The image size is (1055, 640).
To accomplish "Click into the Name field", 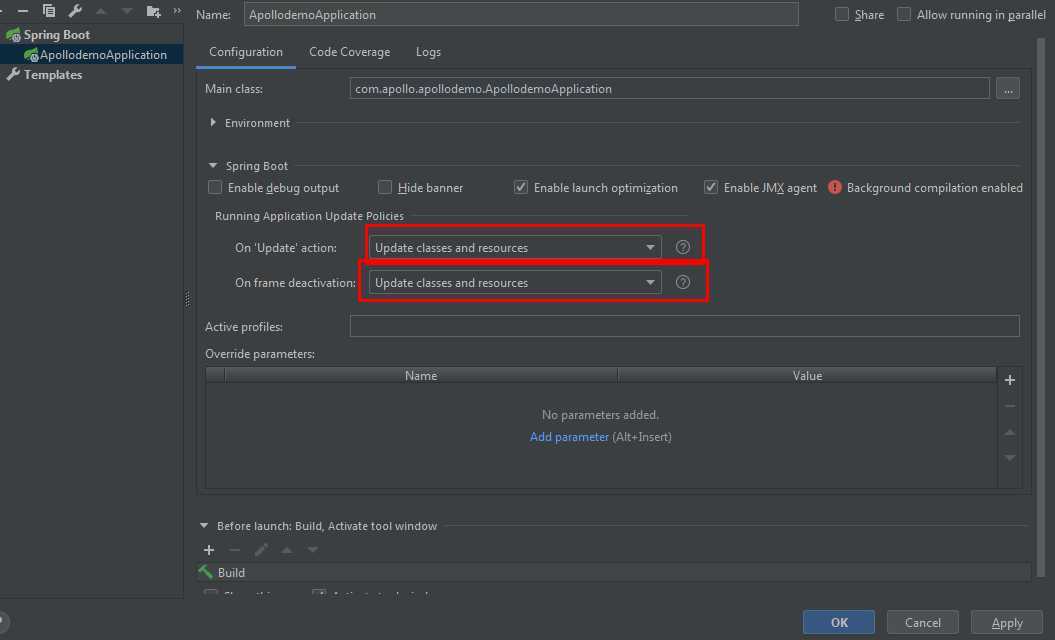I will tap(521, 14).
